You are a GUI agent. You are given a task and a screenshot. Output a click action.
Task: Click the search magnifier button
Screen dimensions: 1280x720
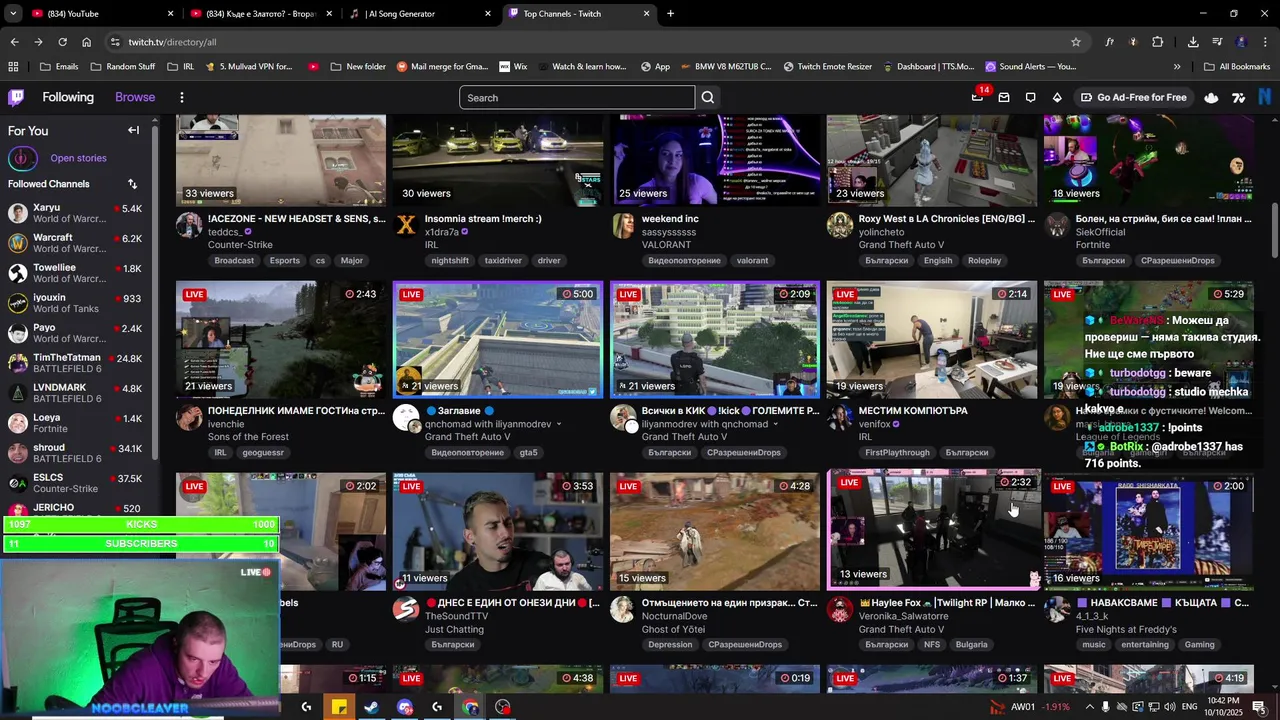click(708, 97)
